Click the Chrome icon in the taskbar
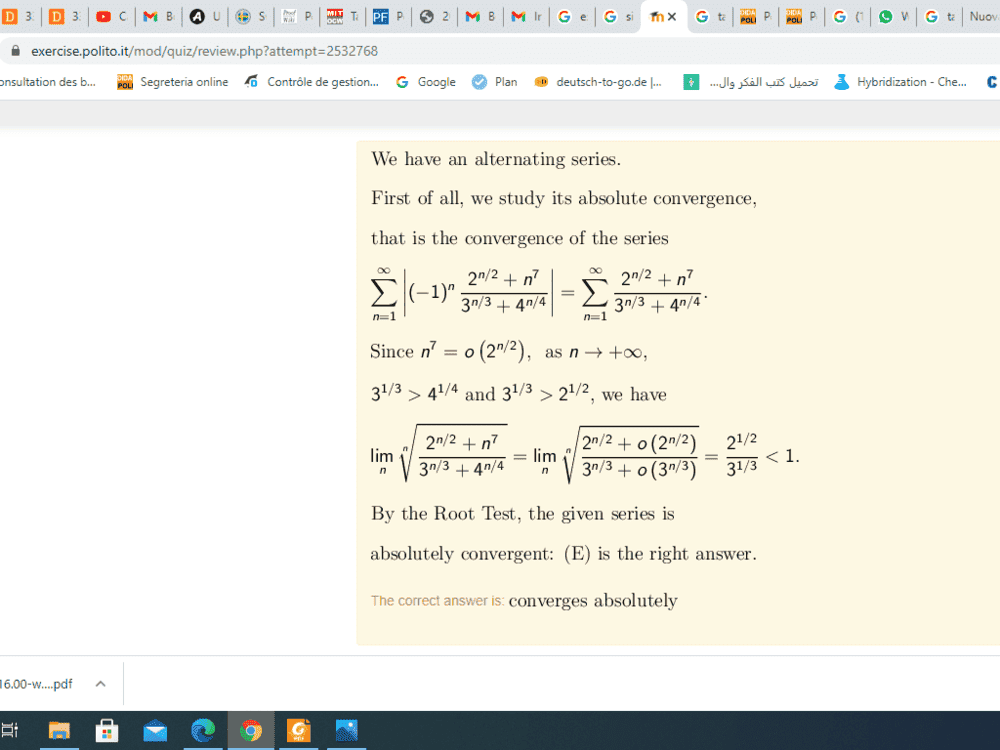1000x750 pixels. (x=251, y=731)
